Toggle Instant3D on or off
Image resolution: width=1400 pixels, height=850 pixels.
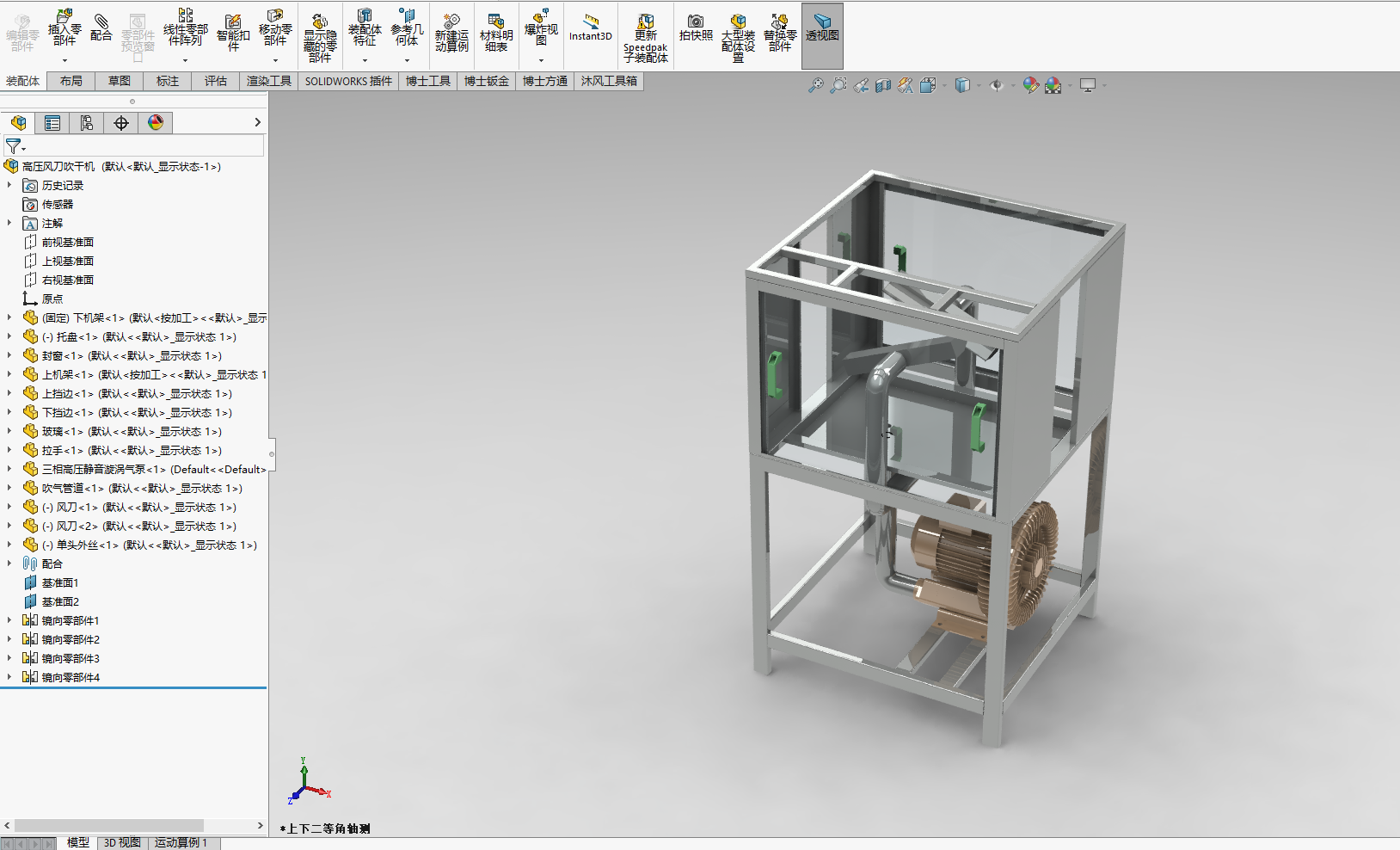click(x=591, y=28)
